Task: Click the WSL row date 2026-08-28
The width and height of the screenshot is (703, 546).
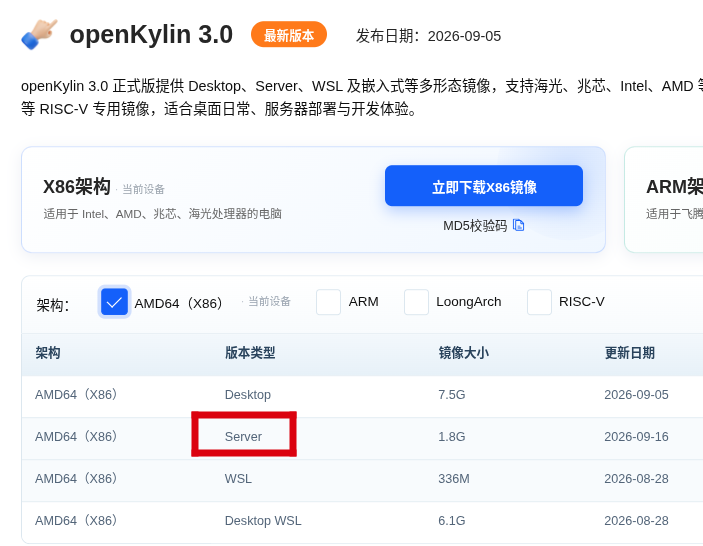Action: pos(636,479)
